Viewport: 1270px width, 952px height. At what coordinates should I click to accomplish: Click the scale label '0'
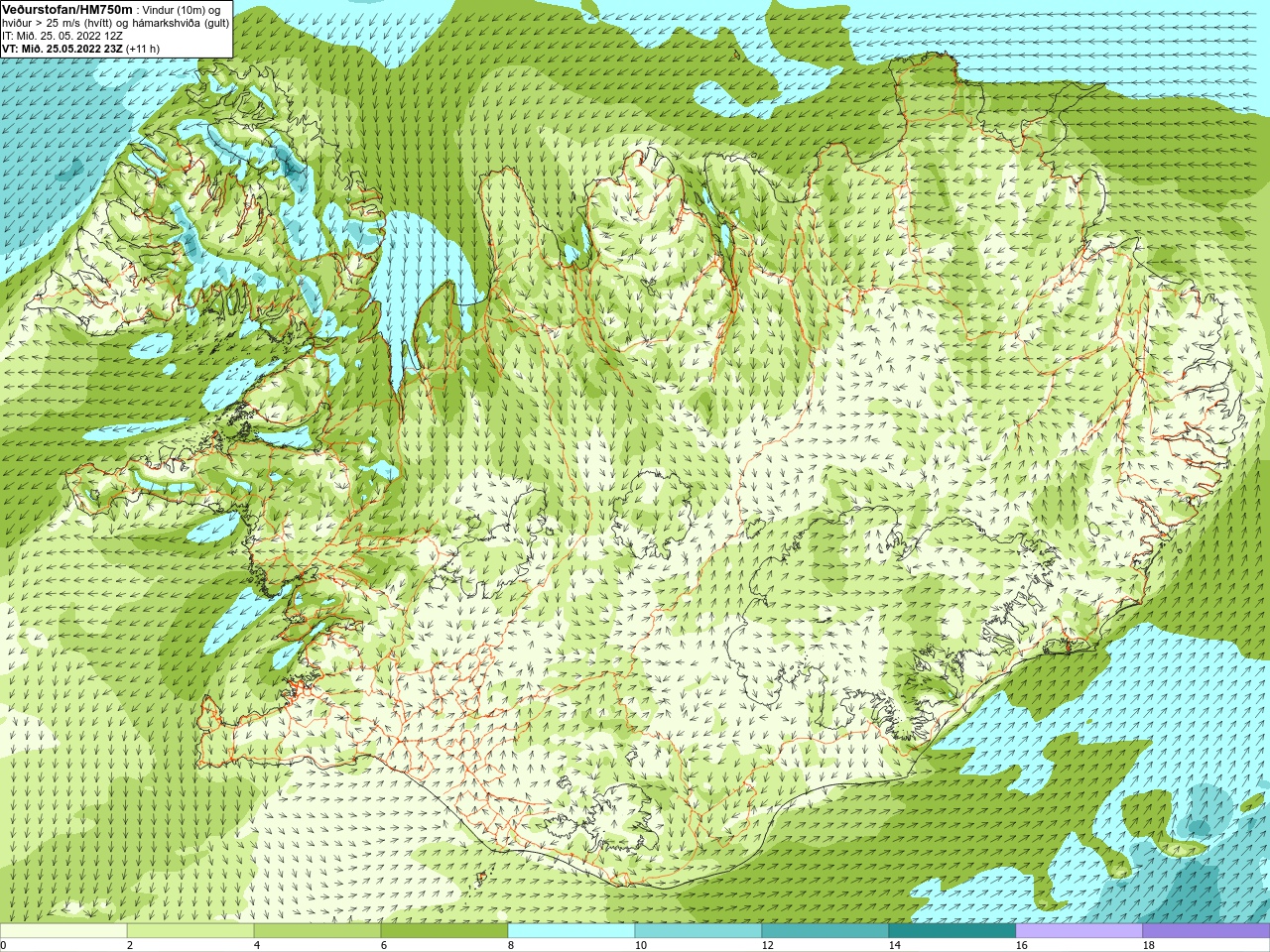point(4,945)
